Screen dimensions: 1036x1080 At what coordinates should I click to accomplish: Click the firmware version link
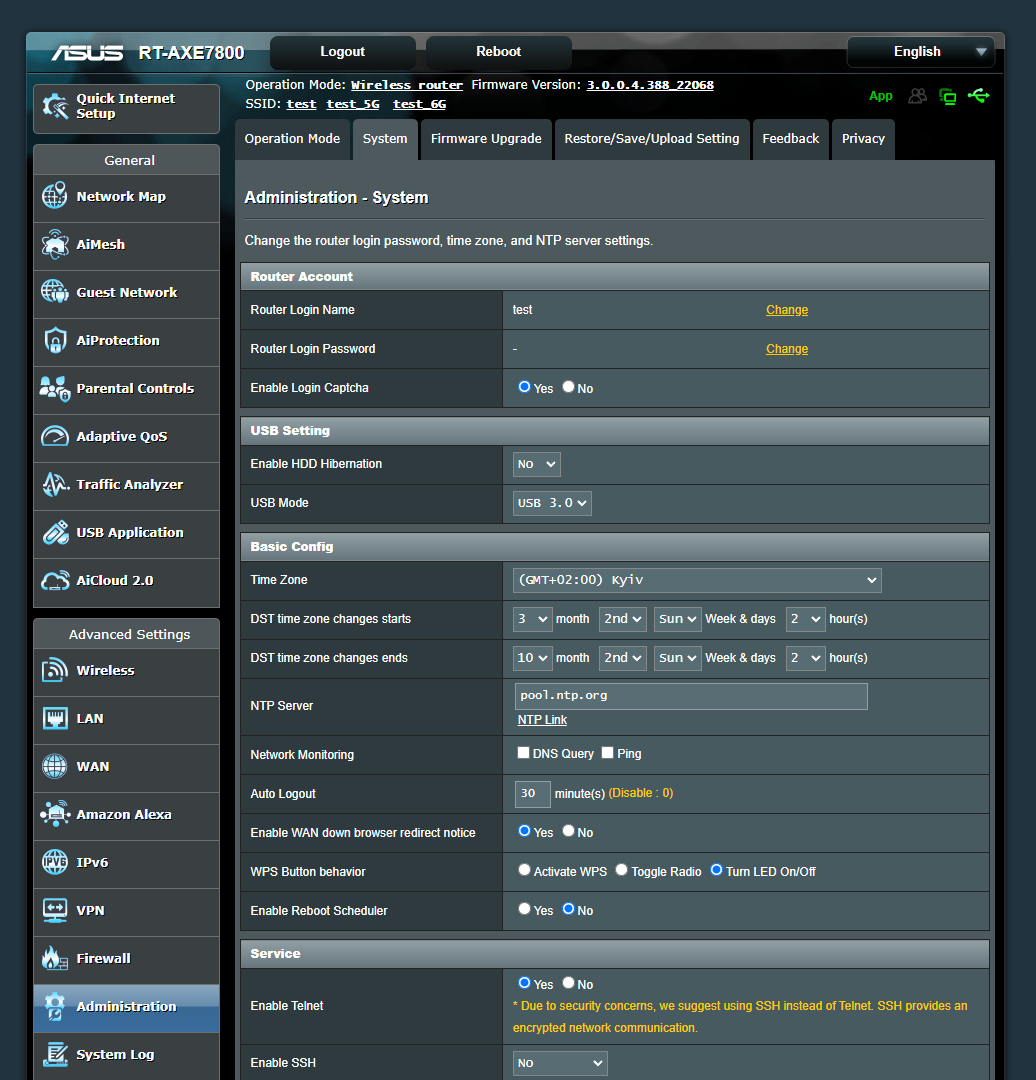(x=650, y=85)
